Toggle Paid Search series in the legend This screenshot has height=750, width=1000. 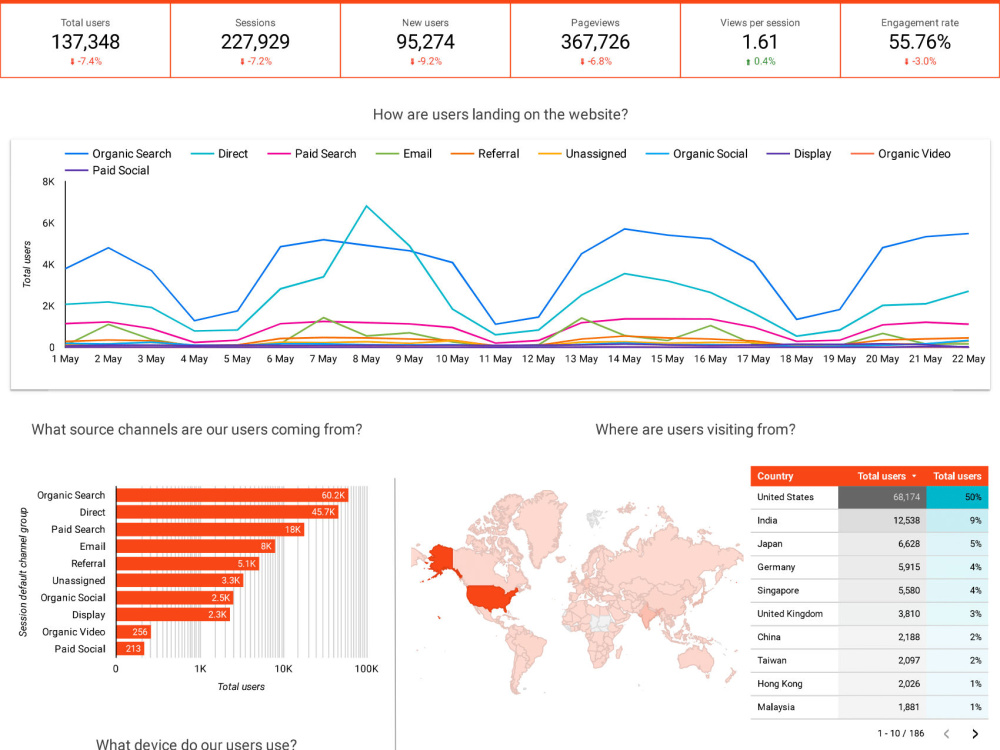[312, 154]
